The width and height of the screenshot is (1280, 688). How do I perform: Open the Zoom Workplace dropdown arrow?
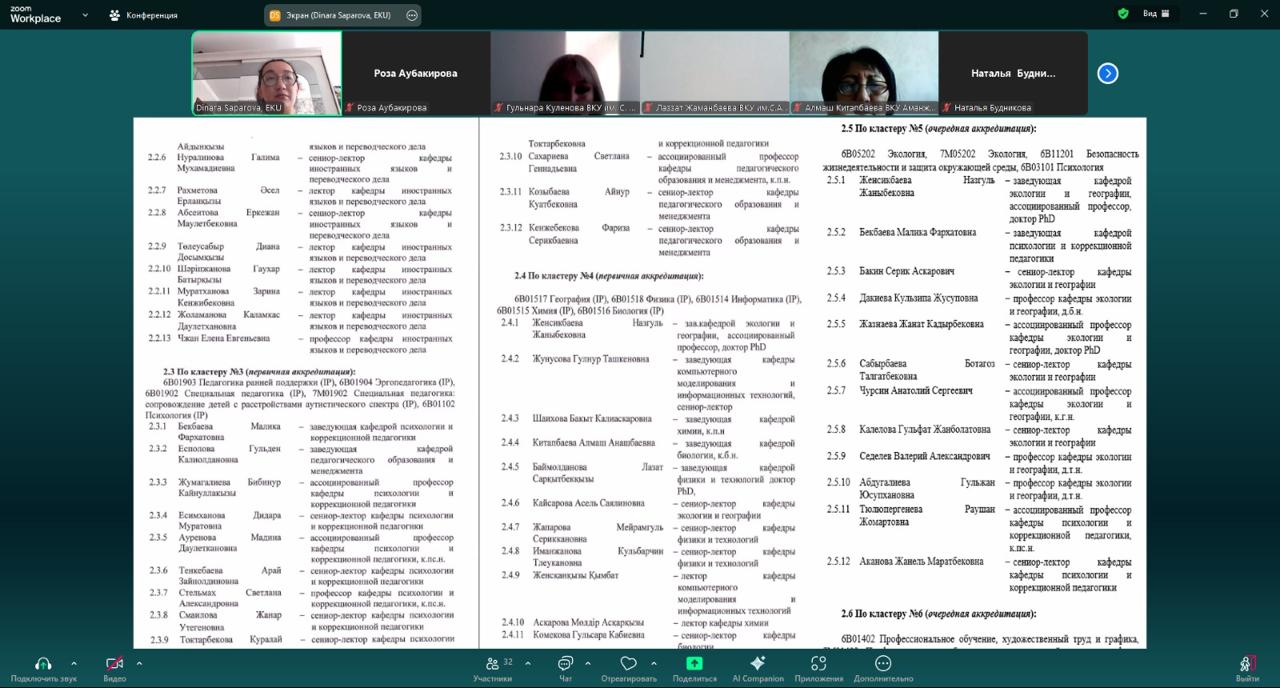(84, 15)
